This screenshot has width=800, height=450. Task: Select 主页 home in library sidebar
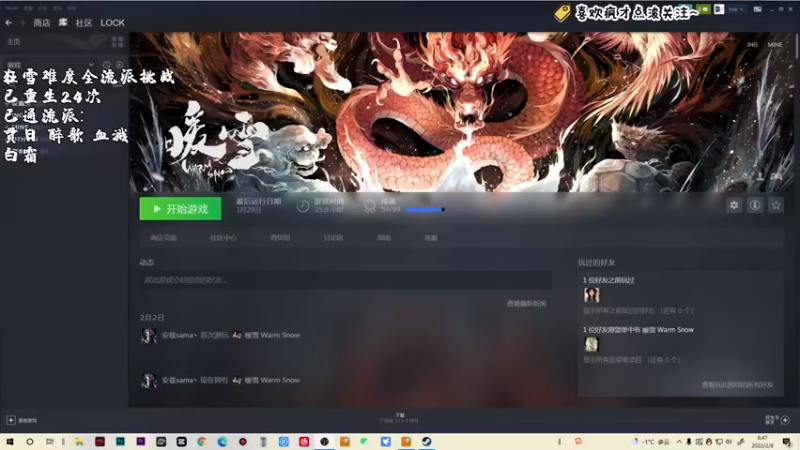click(x=14, y=42)
